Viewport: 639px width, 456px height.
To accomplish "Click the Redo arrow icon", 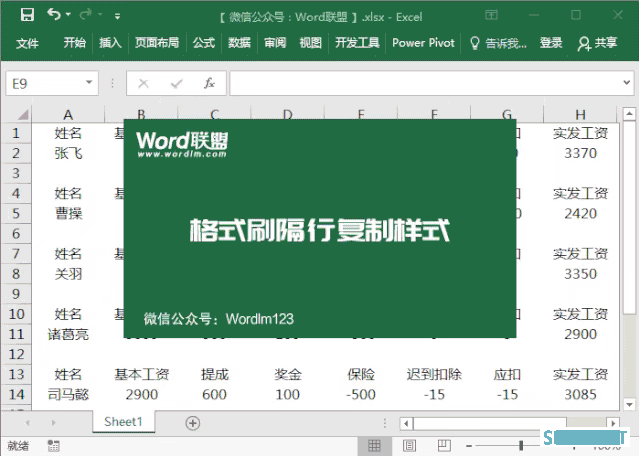I will 86,15.
